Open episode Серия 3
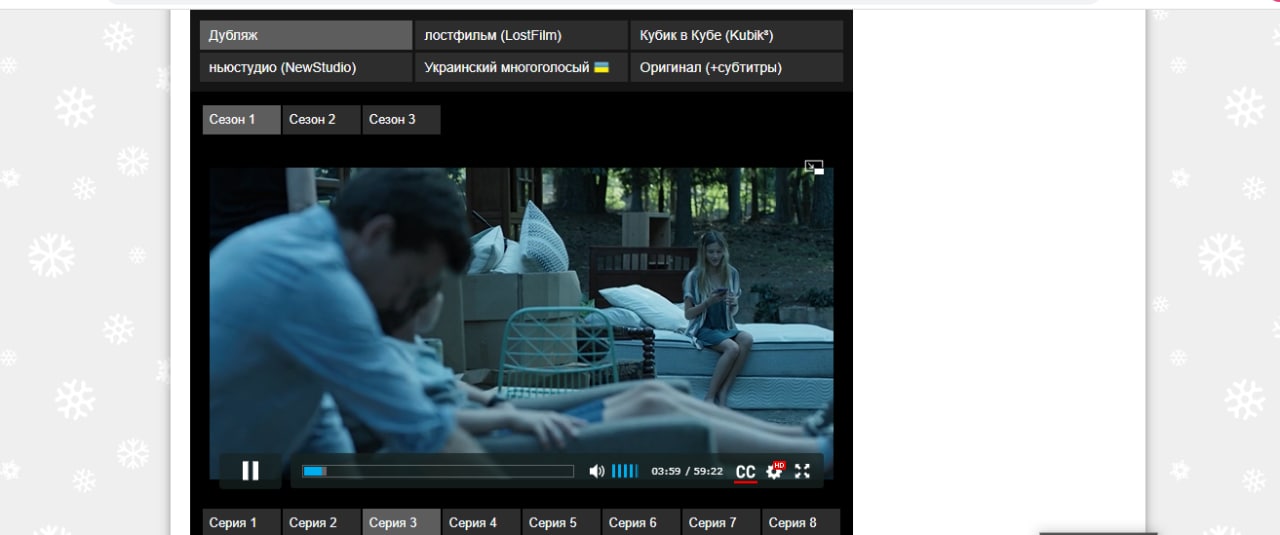The width and height of the screenshot is (1280, 535). (401, 522)
